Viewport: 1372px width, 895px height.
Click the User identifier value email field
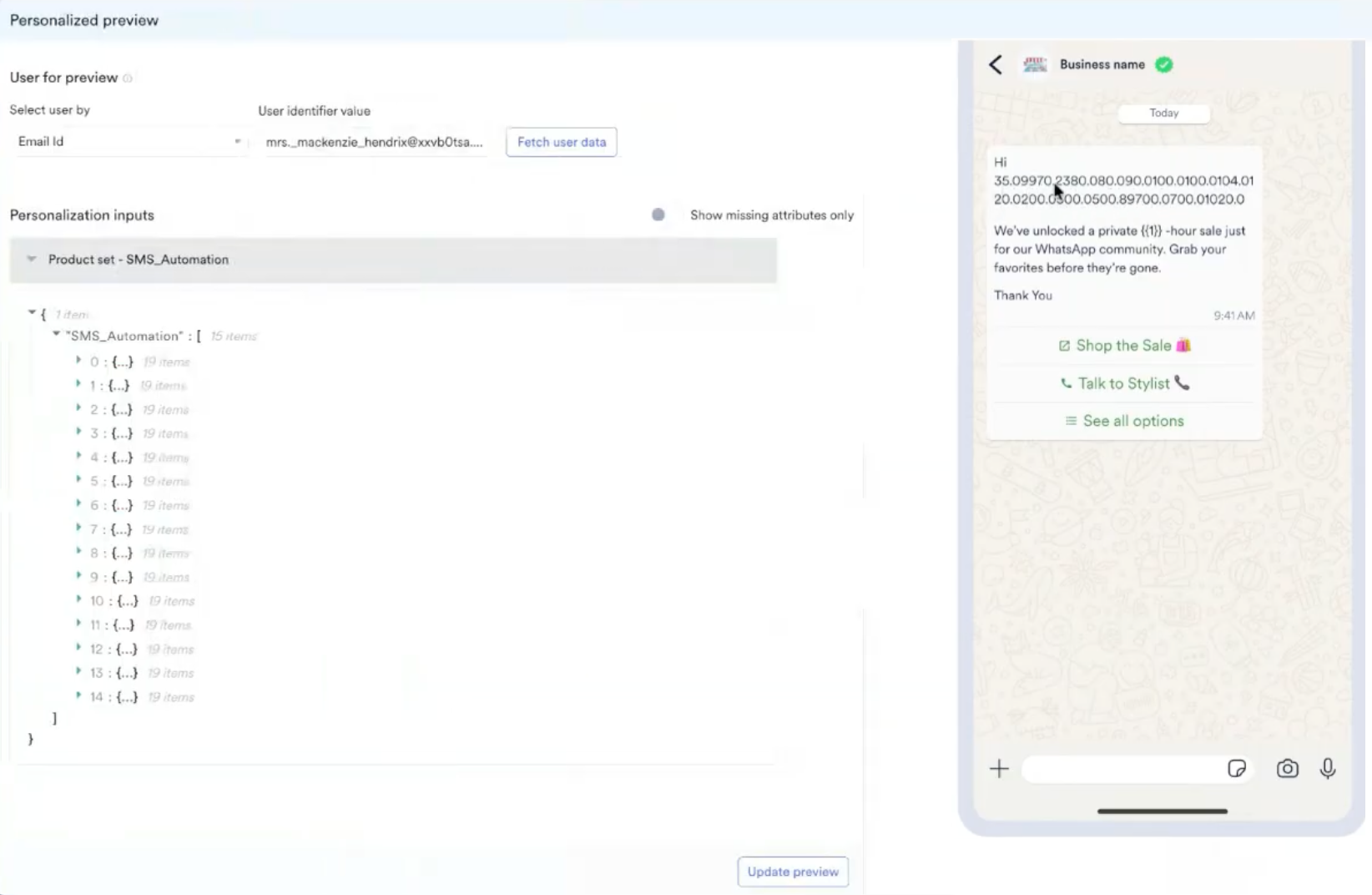(x=374, y=142)
